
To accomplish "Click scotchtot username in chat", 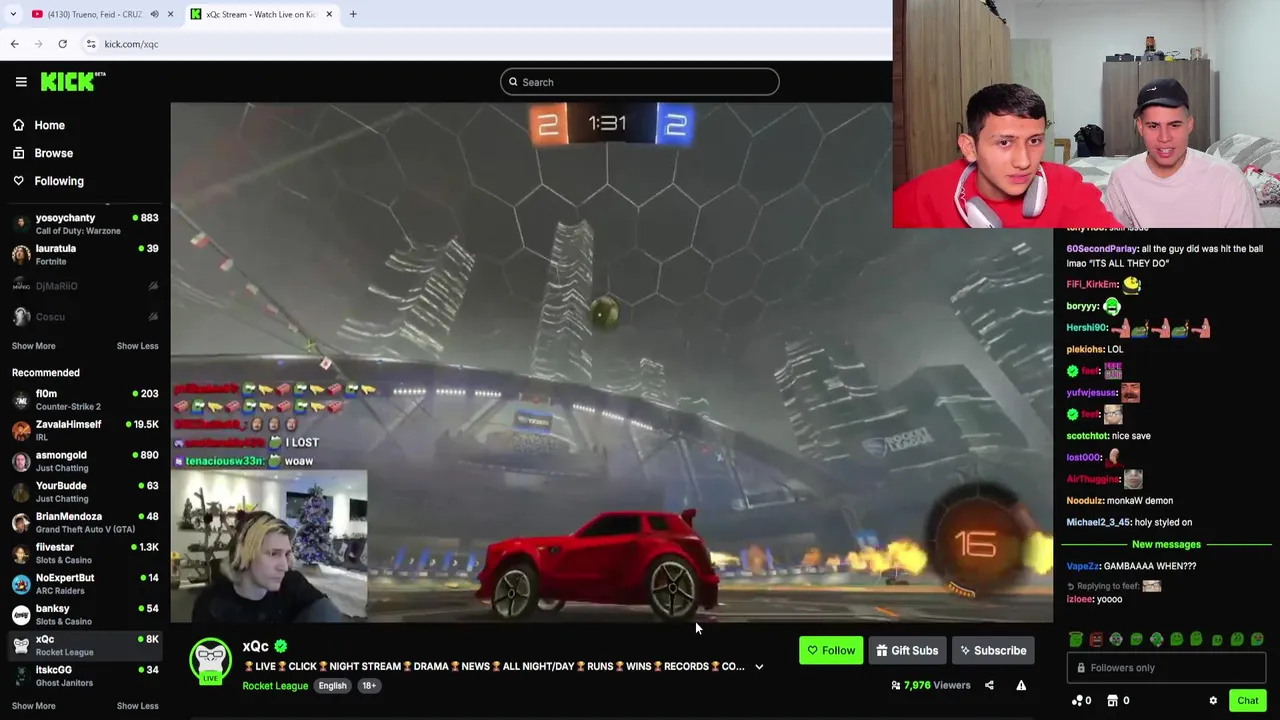I will [x=1087, y=436].
